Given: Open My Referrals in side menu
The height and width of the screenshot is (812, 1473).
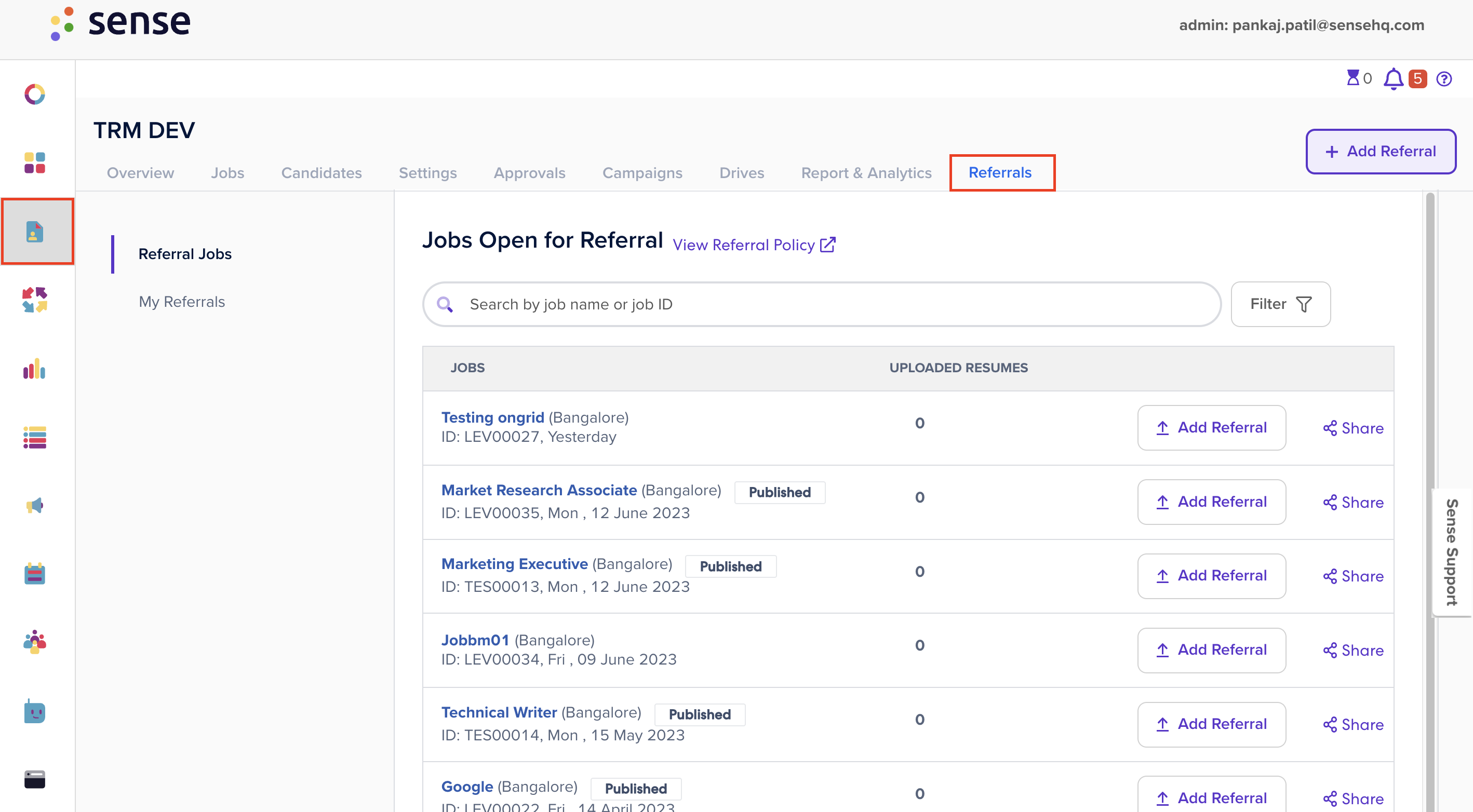Looking at the screenshot, I should [x=182, y=302].
